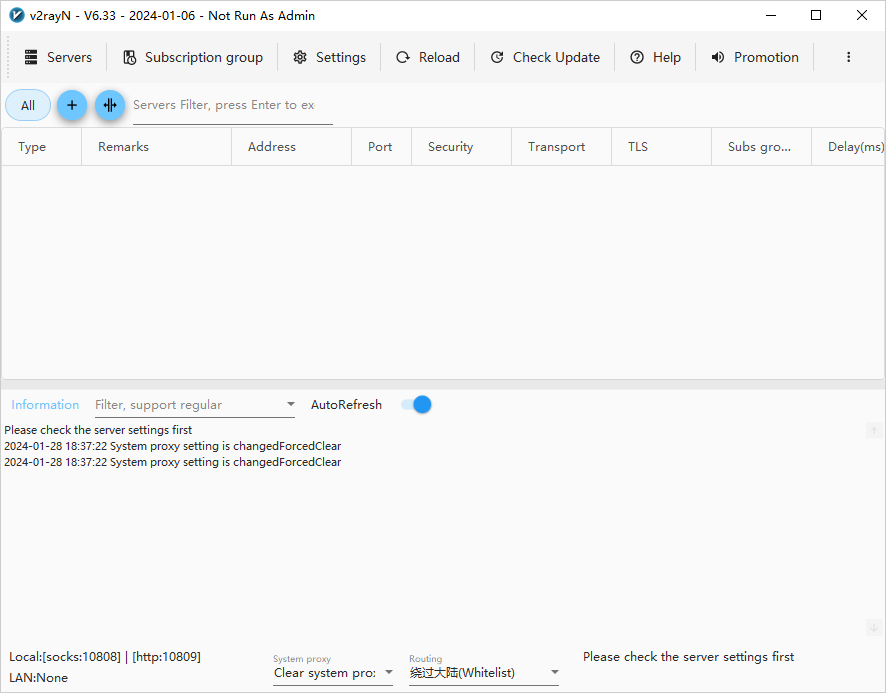This screenshot has height=693, width=886.
Task: Select the All subscription group tab
Action: (28, 105)
